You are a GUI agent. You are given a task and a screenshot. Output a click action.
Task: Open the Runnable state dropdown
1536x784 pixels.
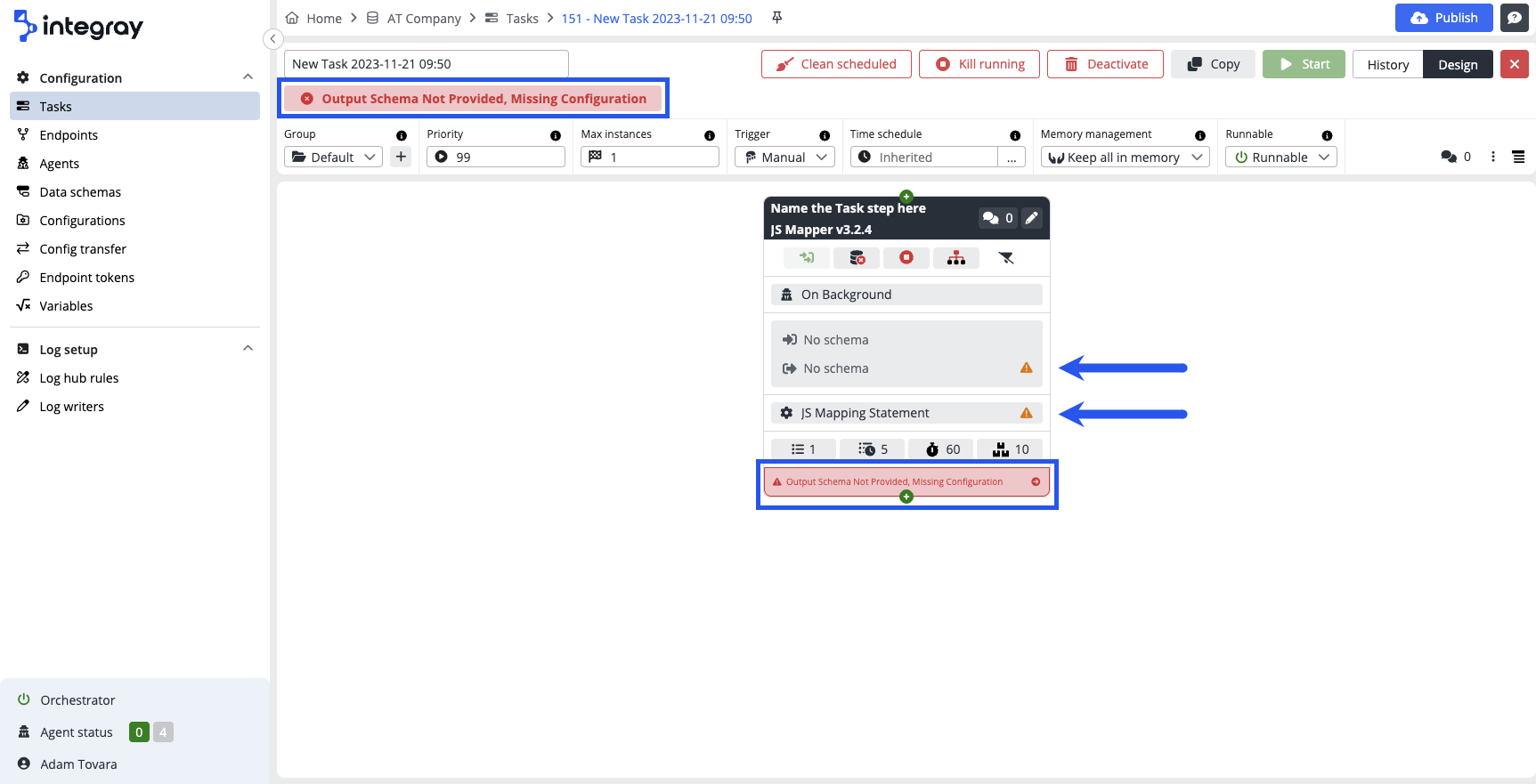(x=1280, y=158)
